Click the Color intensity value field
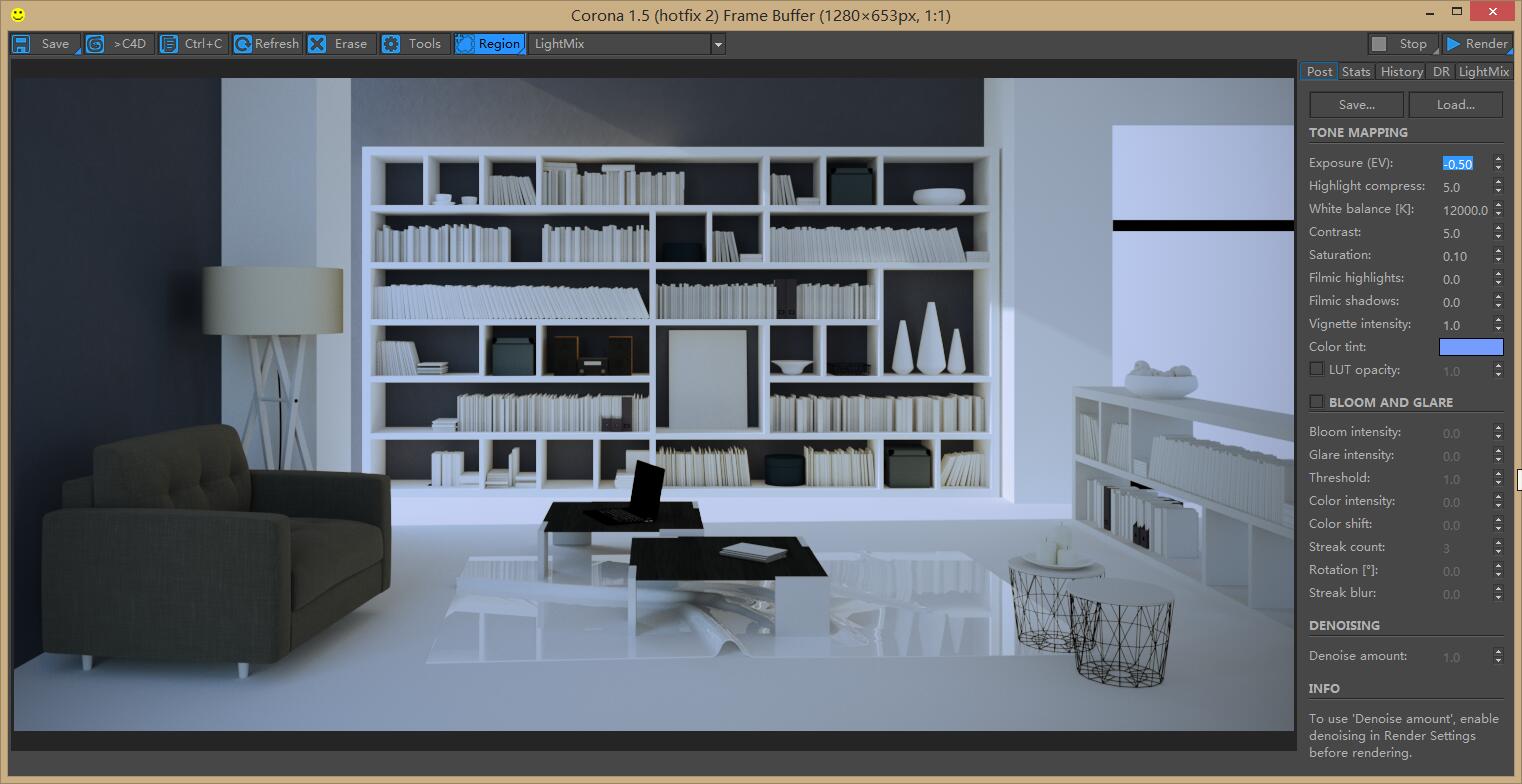This screenshot has height=784, width=1522. point(1465,502)
